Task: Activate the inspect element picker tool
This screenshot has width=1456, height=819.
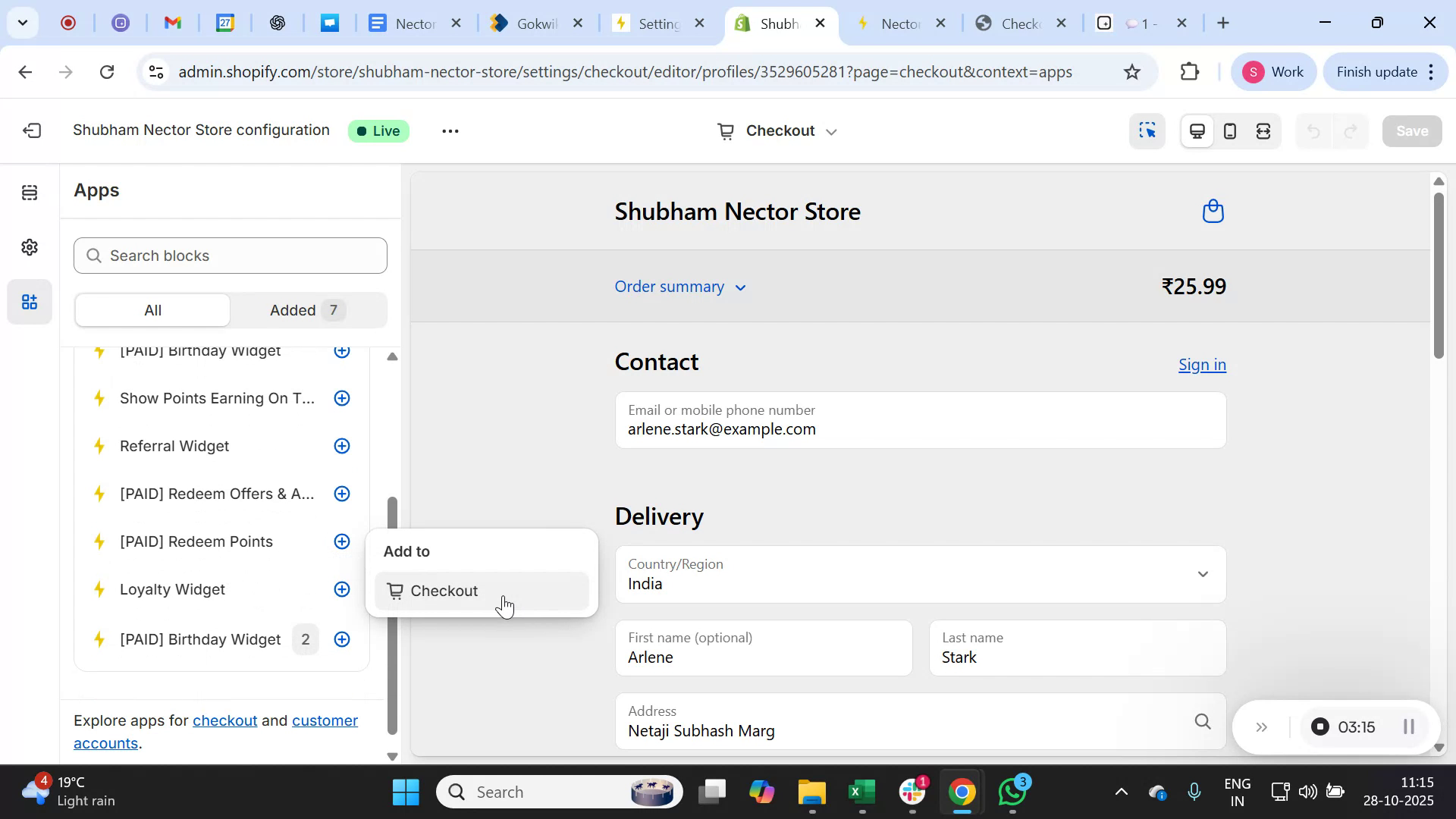Action: [x=1147, y=130]
